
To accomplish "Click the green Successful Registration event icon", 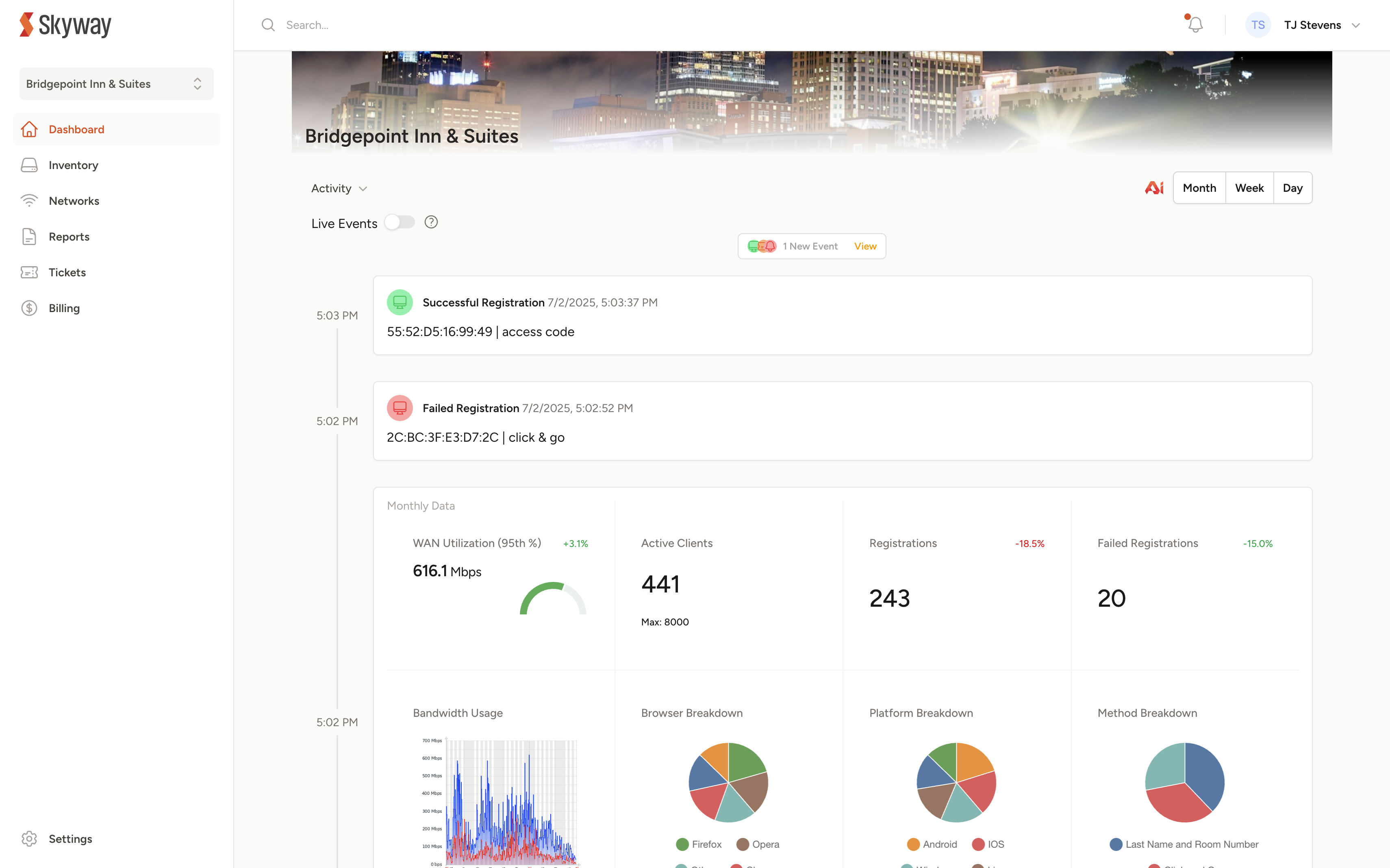I will (400, 302).
